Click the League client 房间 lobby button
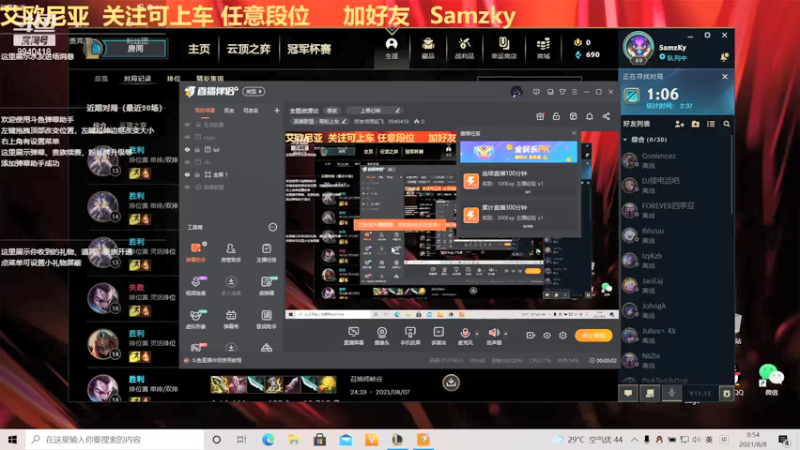The height and width of the screenshot is (450, 800). point(135,48)
